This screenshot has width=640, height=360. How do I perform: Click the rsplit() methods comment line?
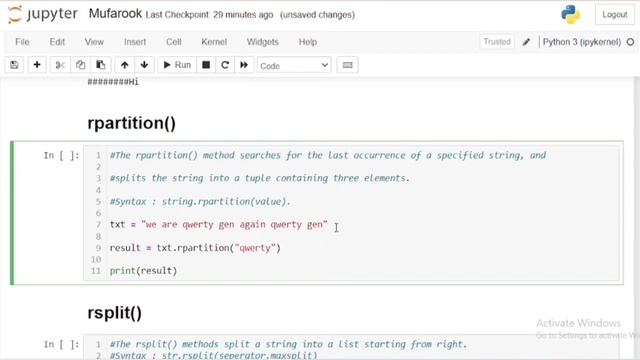tap(288, 344)
